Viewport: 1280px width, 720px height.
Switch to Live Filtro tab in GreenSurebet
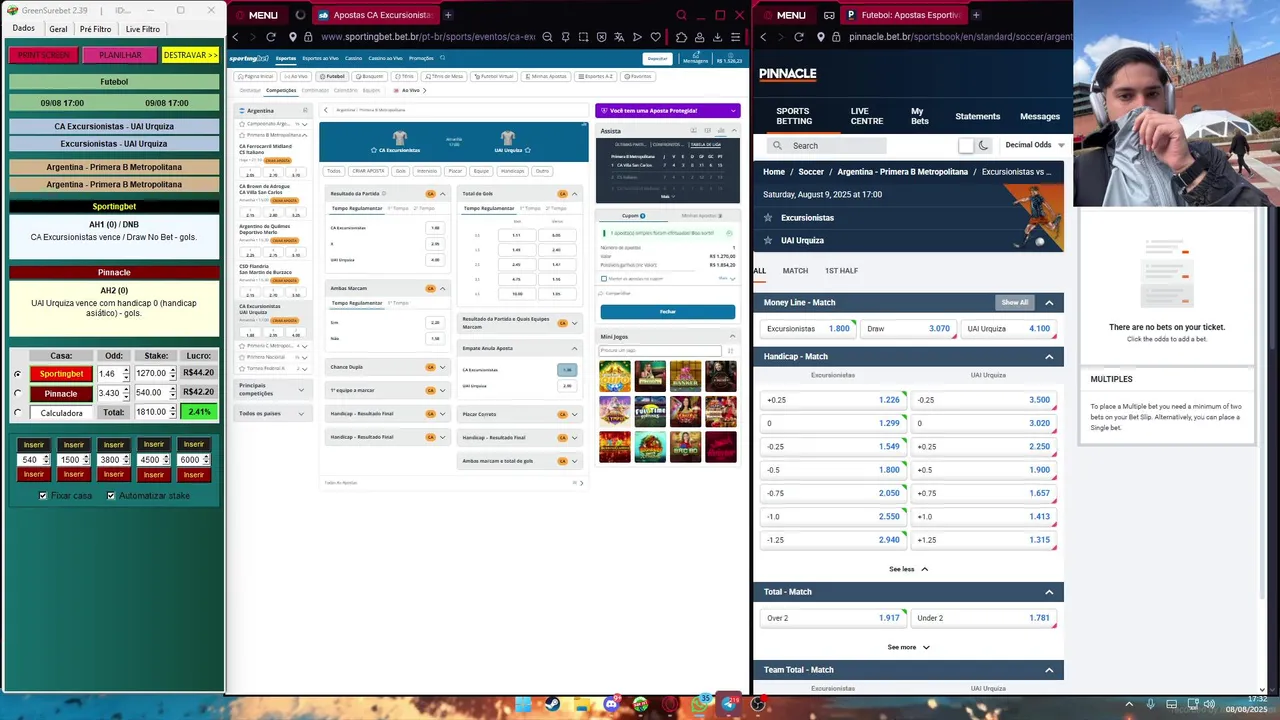tap(142, 29)
